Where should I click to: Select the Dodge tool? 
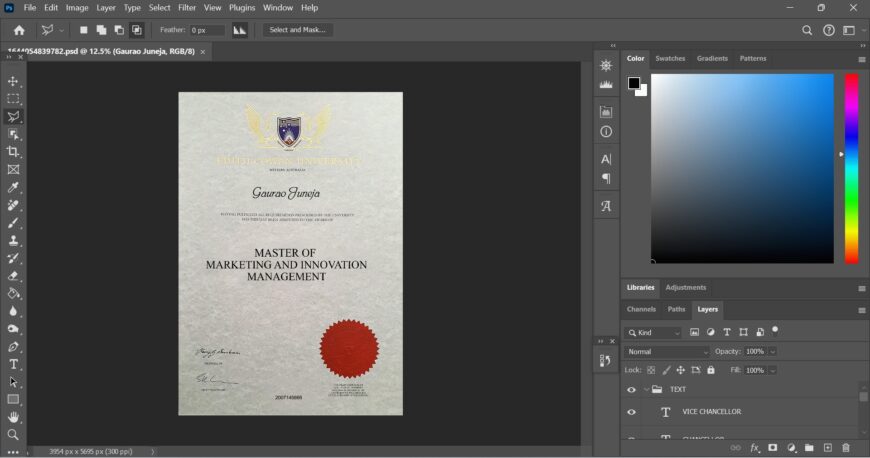tap(13, 329)
